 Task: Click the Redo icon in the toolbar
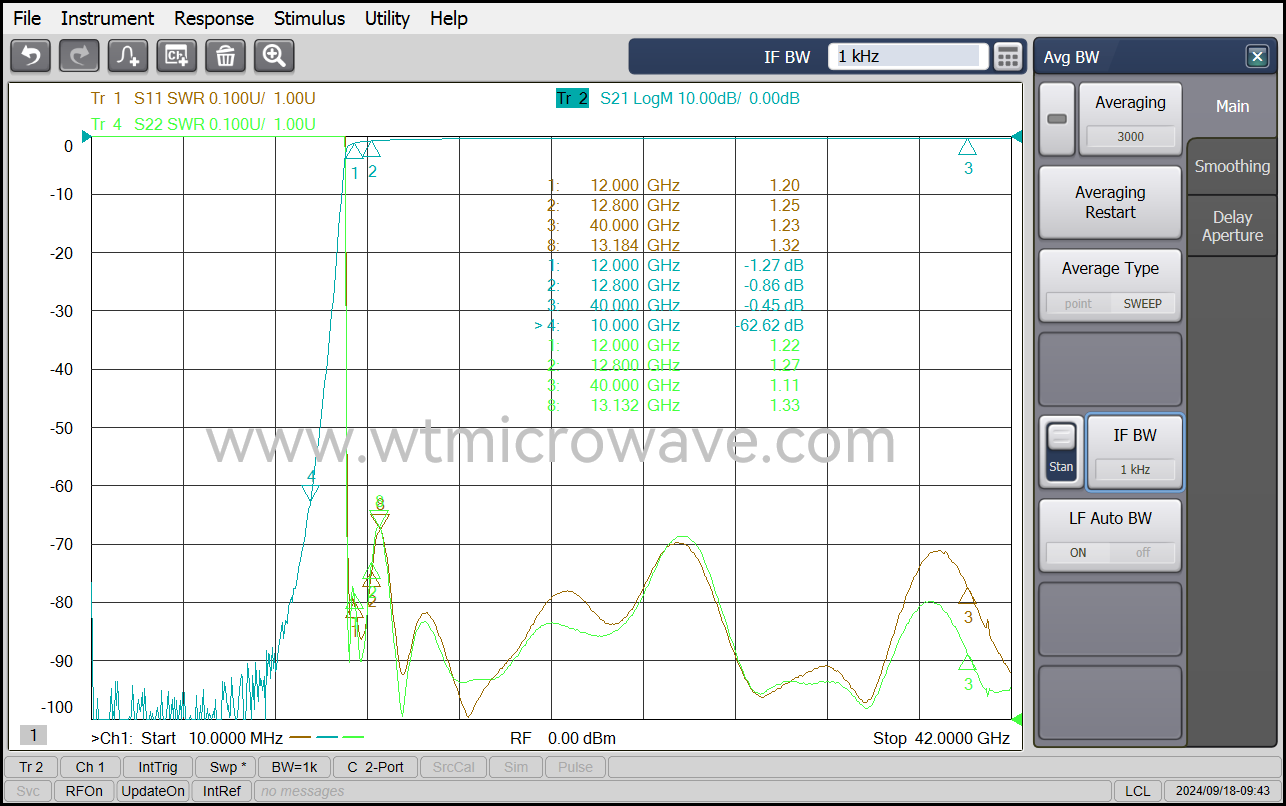click(x=79, y=56)
